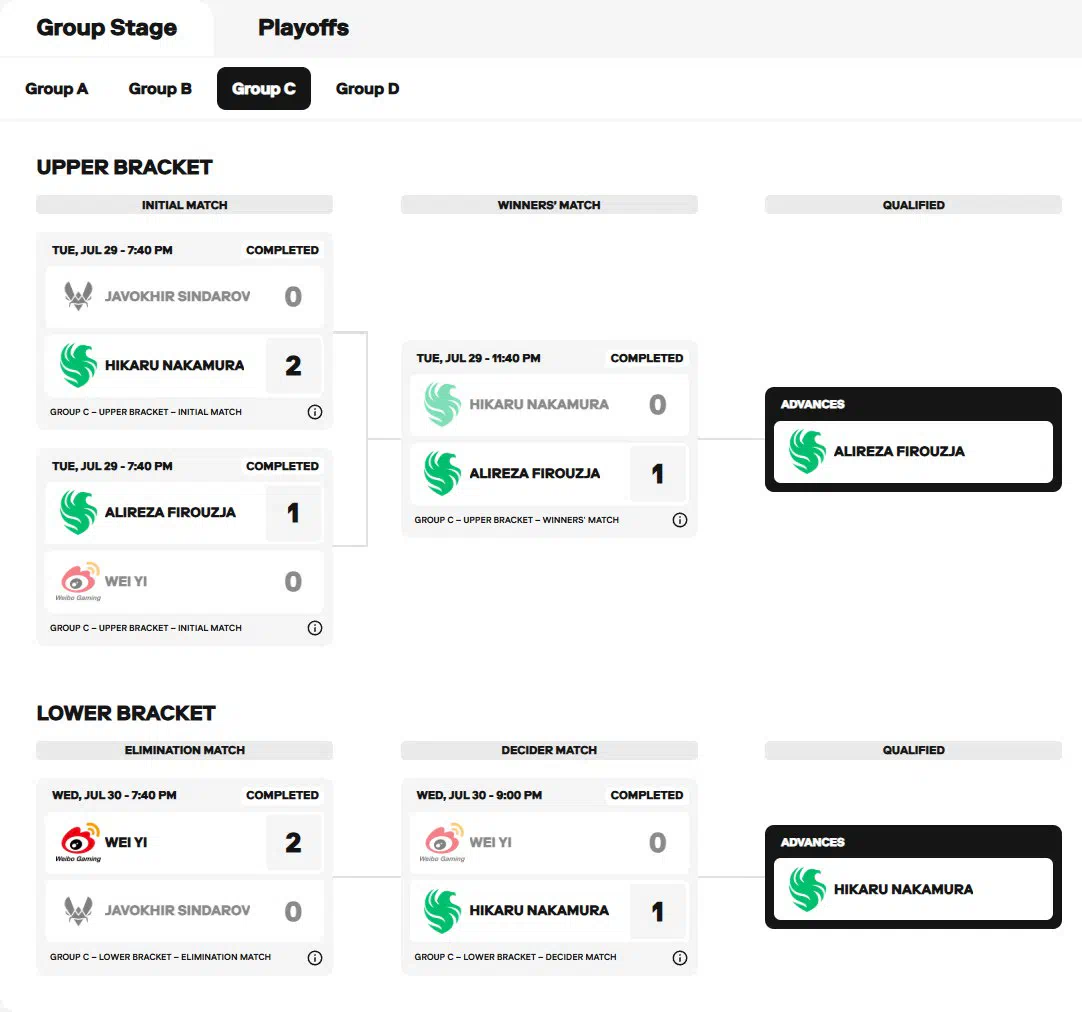Click faded Weibo logo beside Wei Yi in Decider Match

(x=443, y=842)
